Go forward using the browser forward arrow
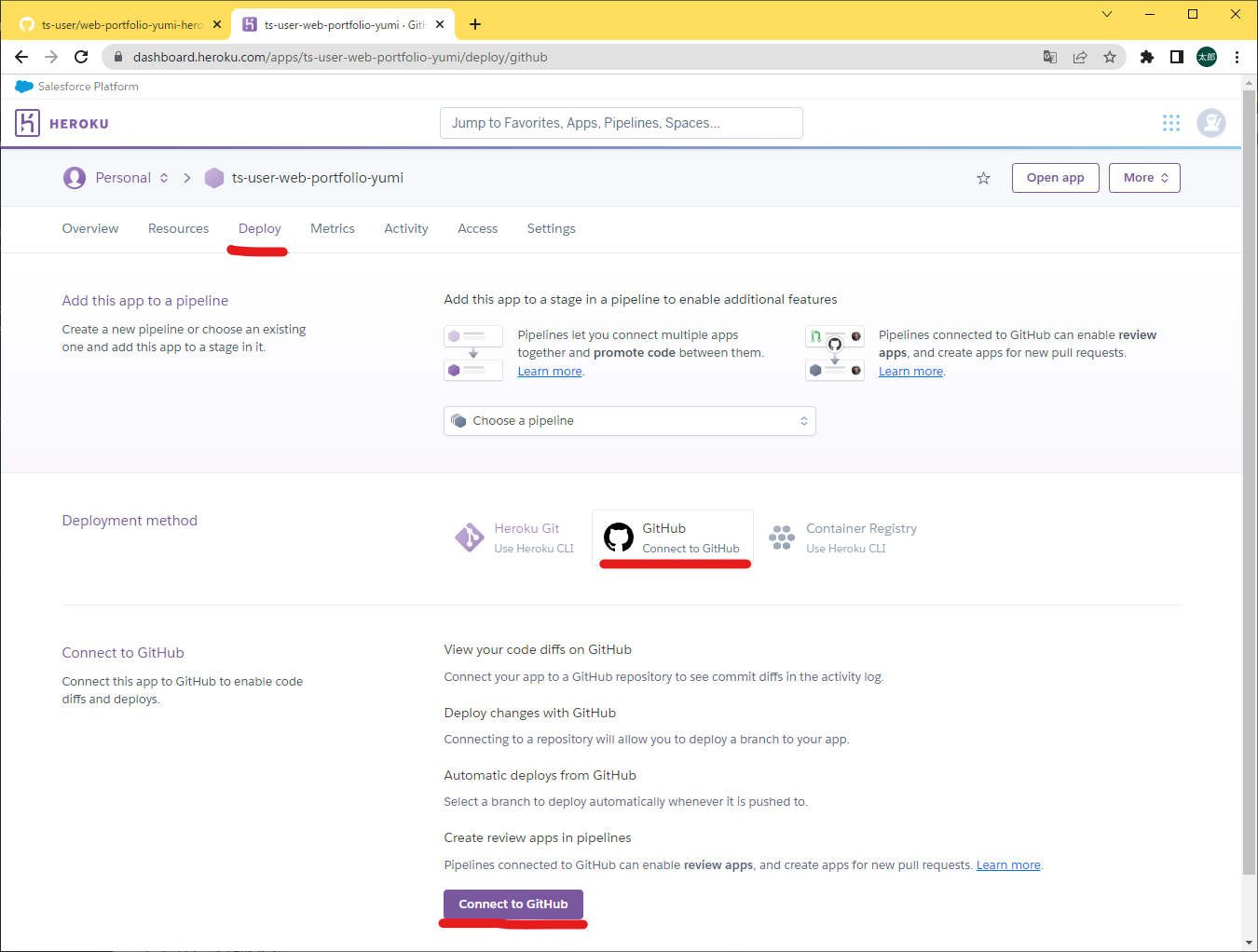Image resolution: width=1258 pixels, height=952 pixels. [x=51, y=57]
